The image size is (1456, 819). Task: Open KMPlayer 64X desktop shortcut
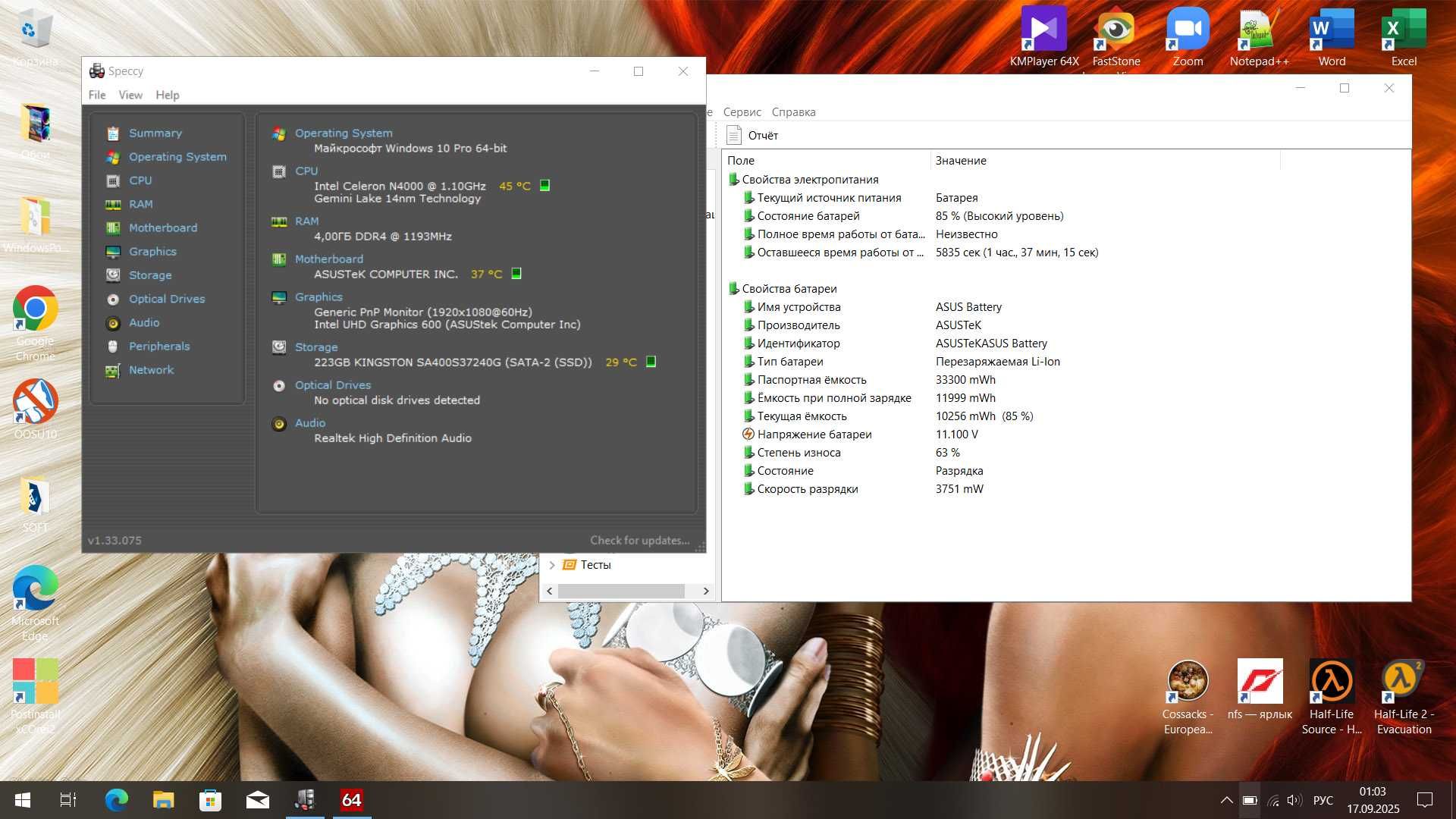1043,37
